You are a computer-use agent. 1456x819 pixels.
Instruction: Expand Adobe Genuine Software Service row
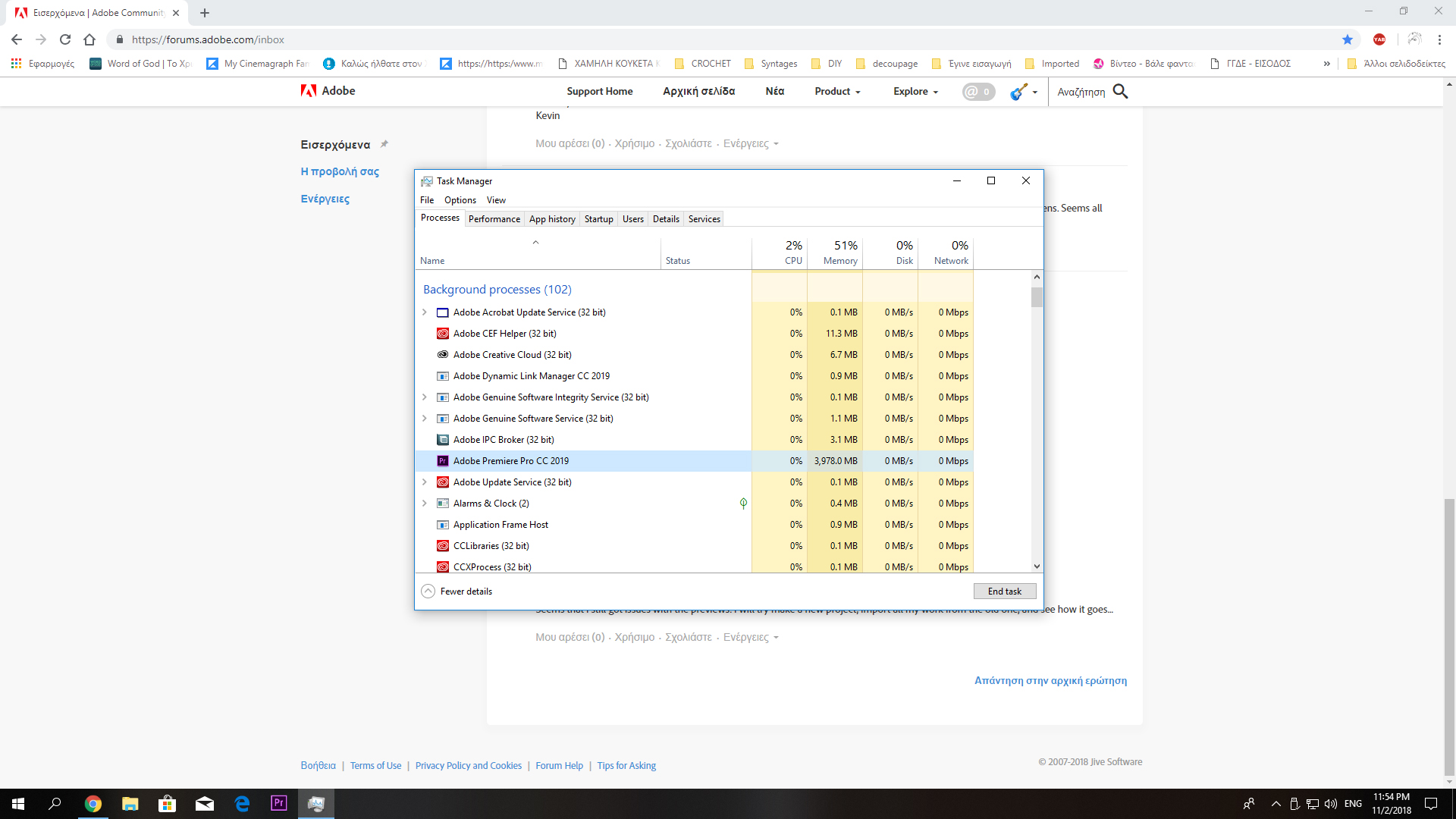click(x=425, y=419)
